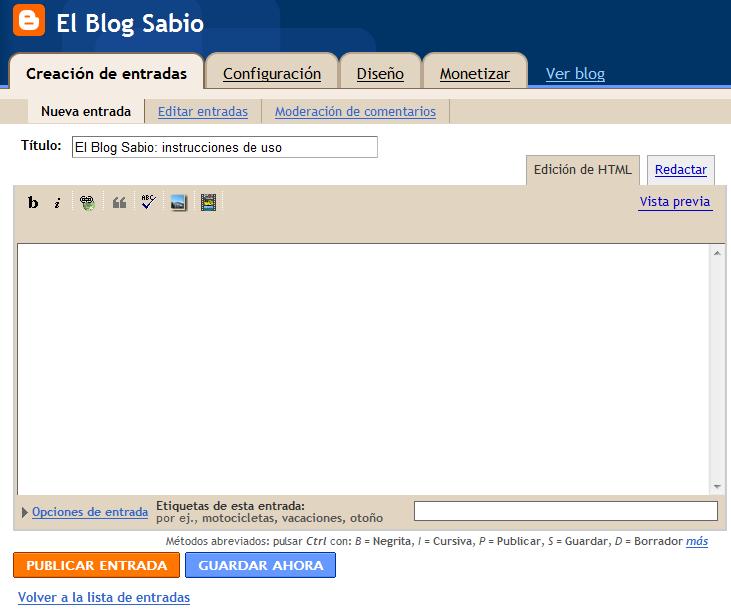
Task: Expand the Opciones de entrada triangle
Action: 25,512
